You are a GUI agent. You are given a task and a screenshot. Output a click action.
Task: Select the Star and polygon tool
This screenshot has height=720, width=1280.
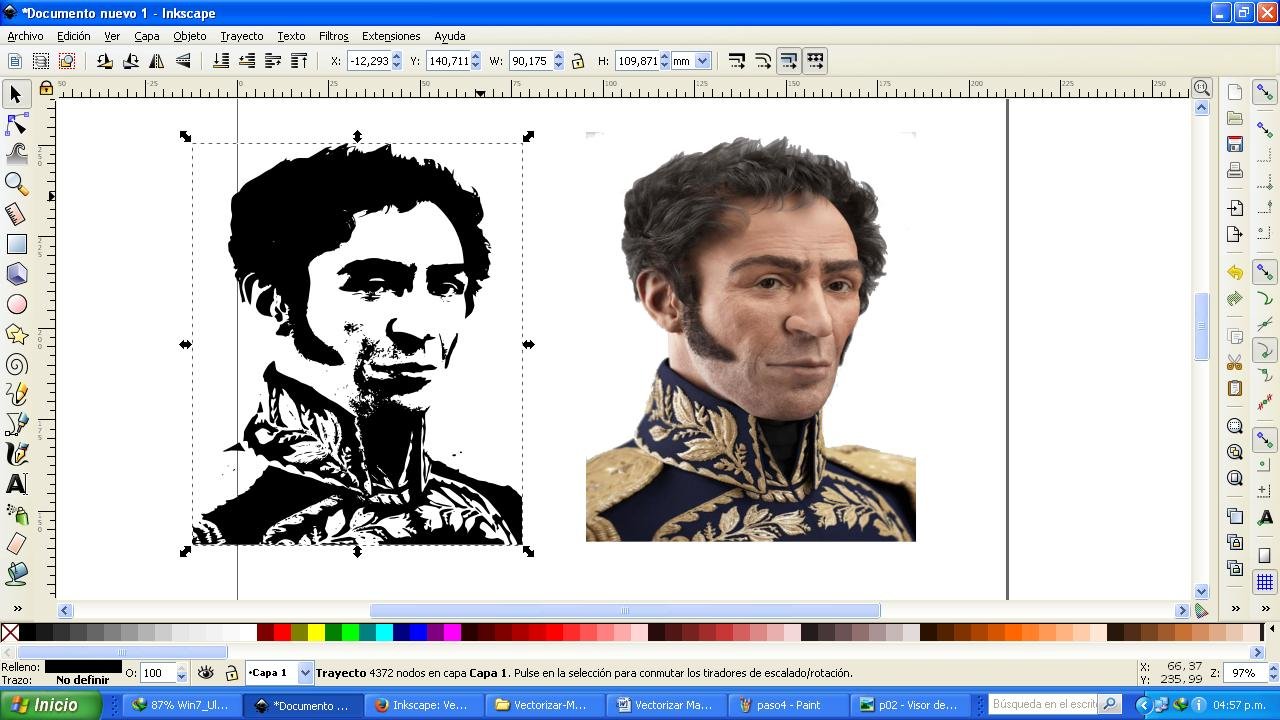(x=16, y=334)
